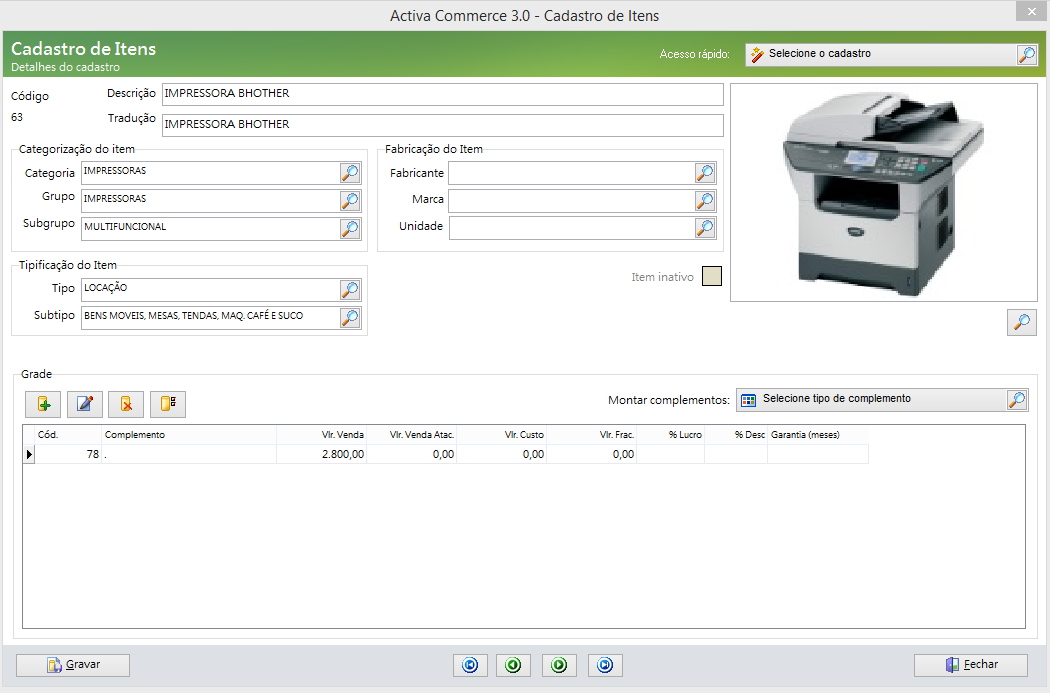
Task: Open the Fabricante lookup
Action: tap(705, 173)
